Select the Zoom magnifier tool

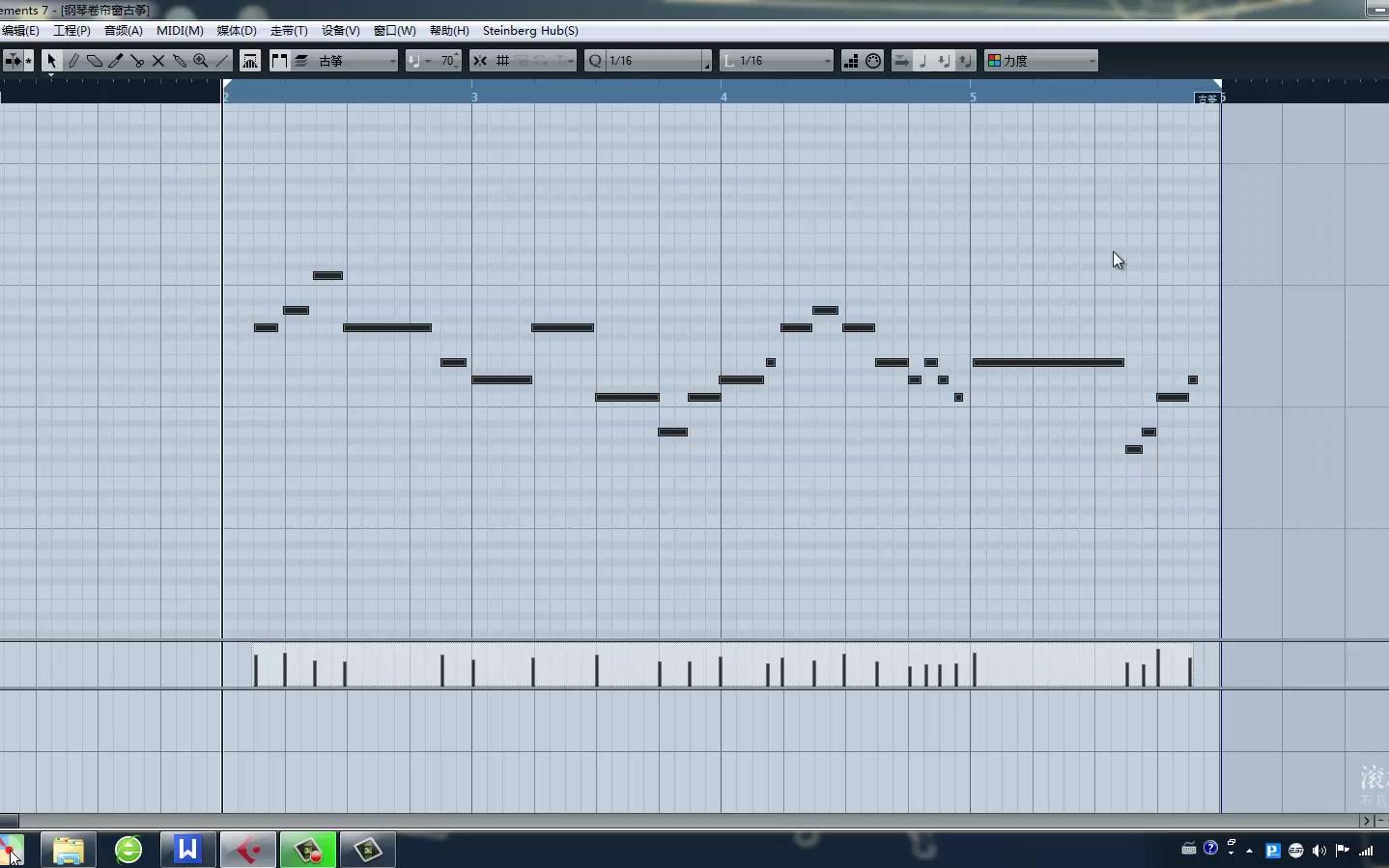pyautogui.click(x=201, y=61)
